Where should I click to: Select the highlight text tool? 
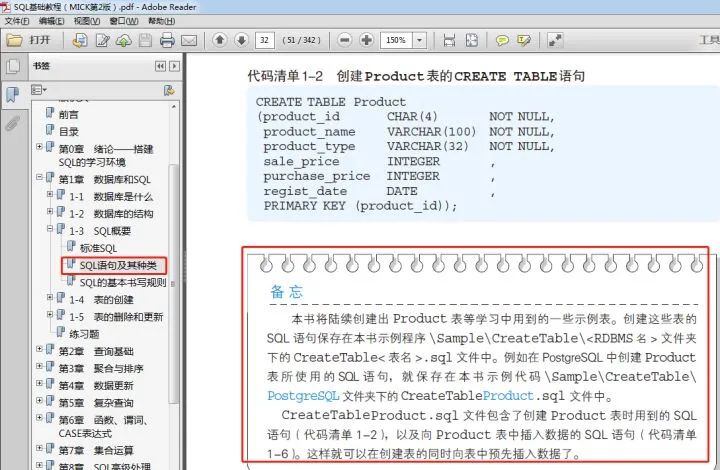point(524,40)
